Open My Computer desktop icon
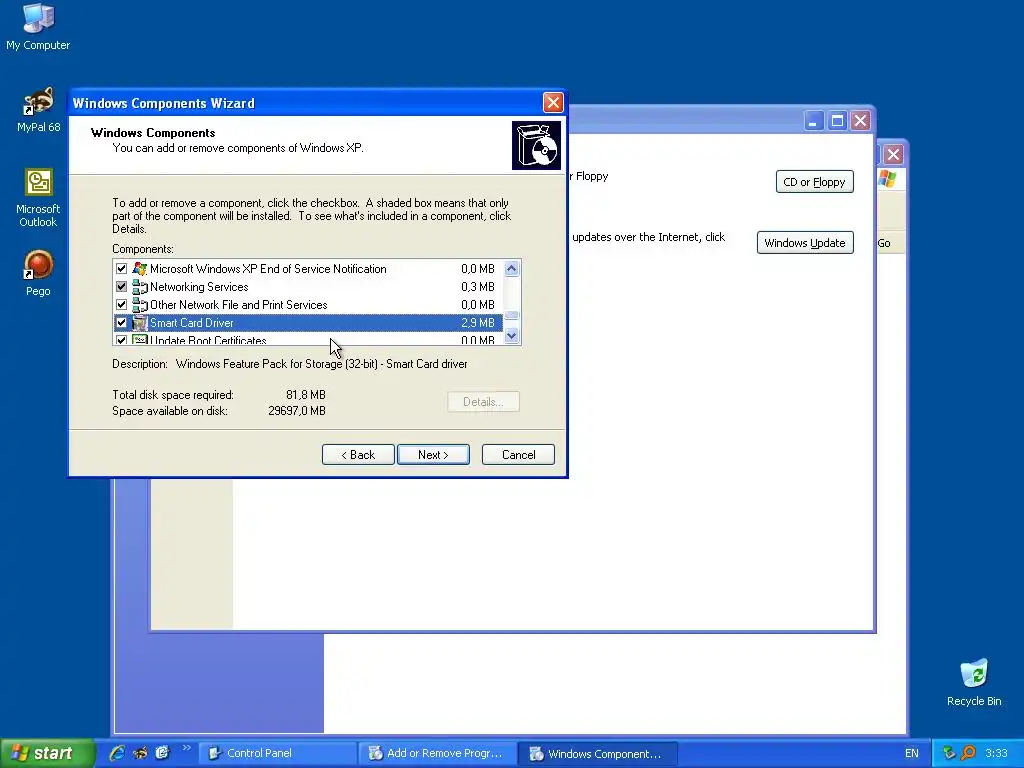 38,26
